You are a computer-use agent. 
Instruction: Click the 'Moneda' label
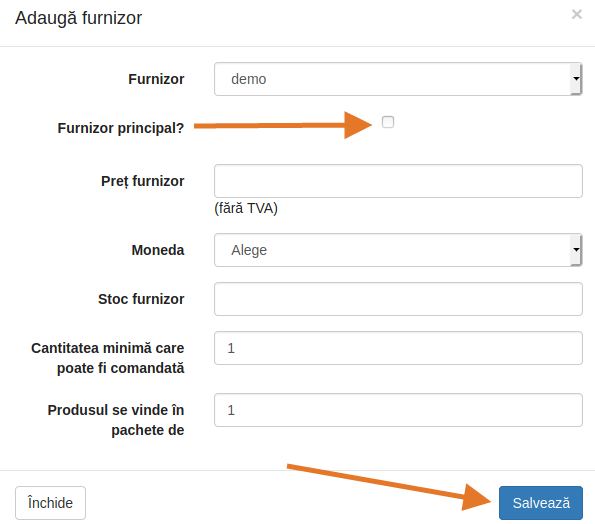158,250
